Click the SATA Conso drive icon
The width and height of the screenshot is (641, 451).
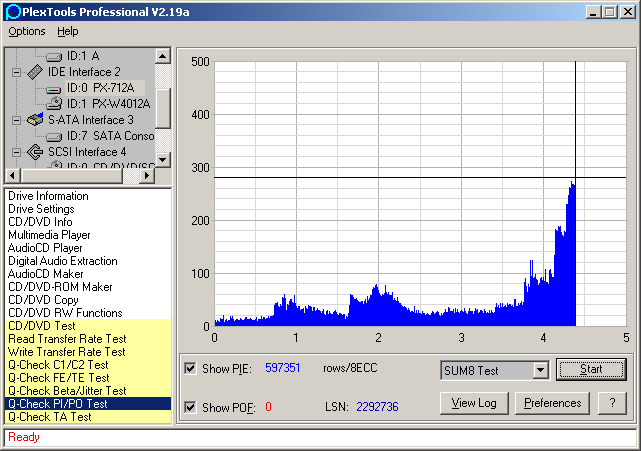pos(54,137)
